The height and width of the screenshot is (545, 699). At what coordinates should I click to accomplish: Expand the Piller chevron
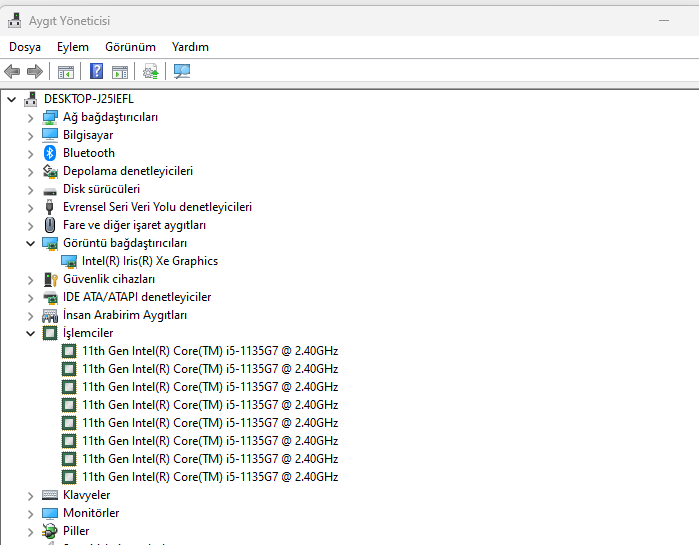pyautogui.click(x=30, y=532)
